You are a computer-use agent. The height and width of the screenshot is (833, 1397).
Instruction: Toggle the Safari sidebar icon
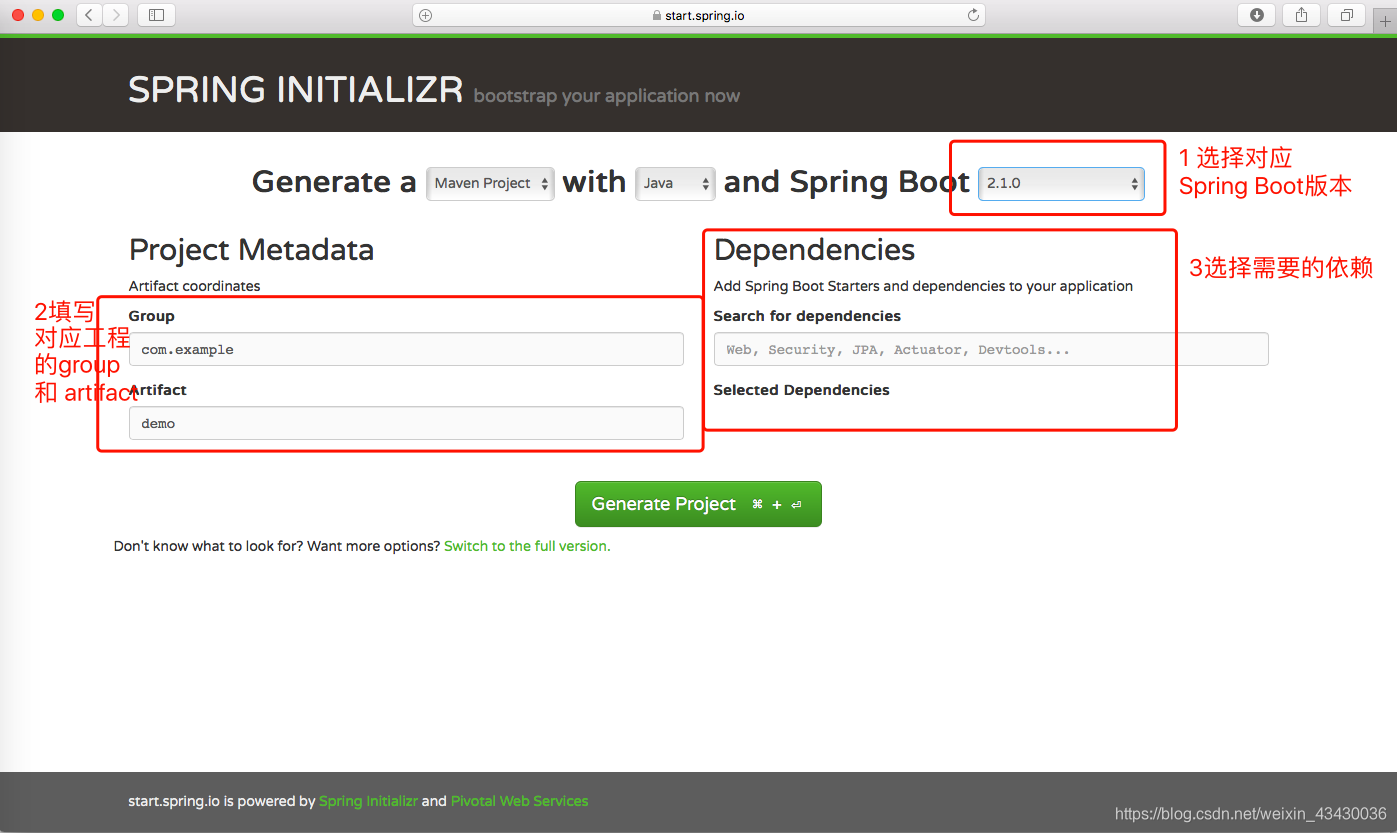pyautogui.click(x=156, y=15)
